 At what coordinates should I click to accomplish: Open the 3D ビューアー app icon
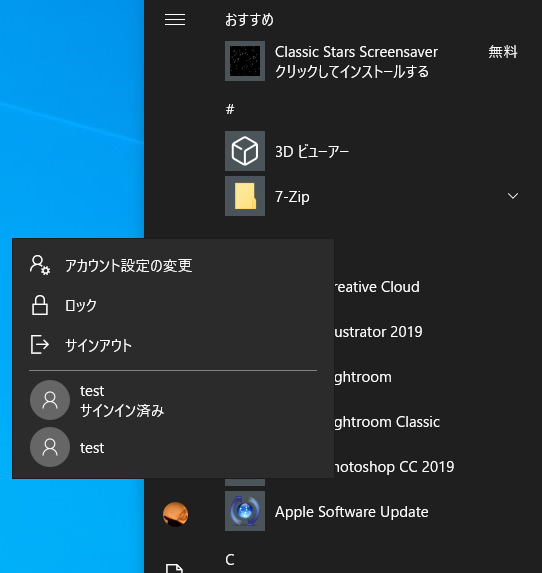pos(245,151)
